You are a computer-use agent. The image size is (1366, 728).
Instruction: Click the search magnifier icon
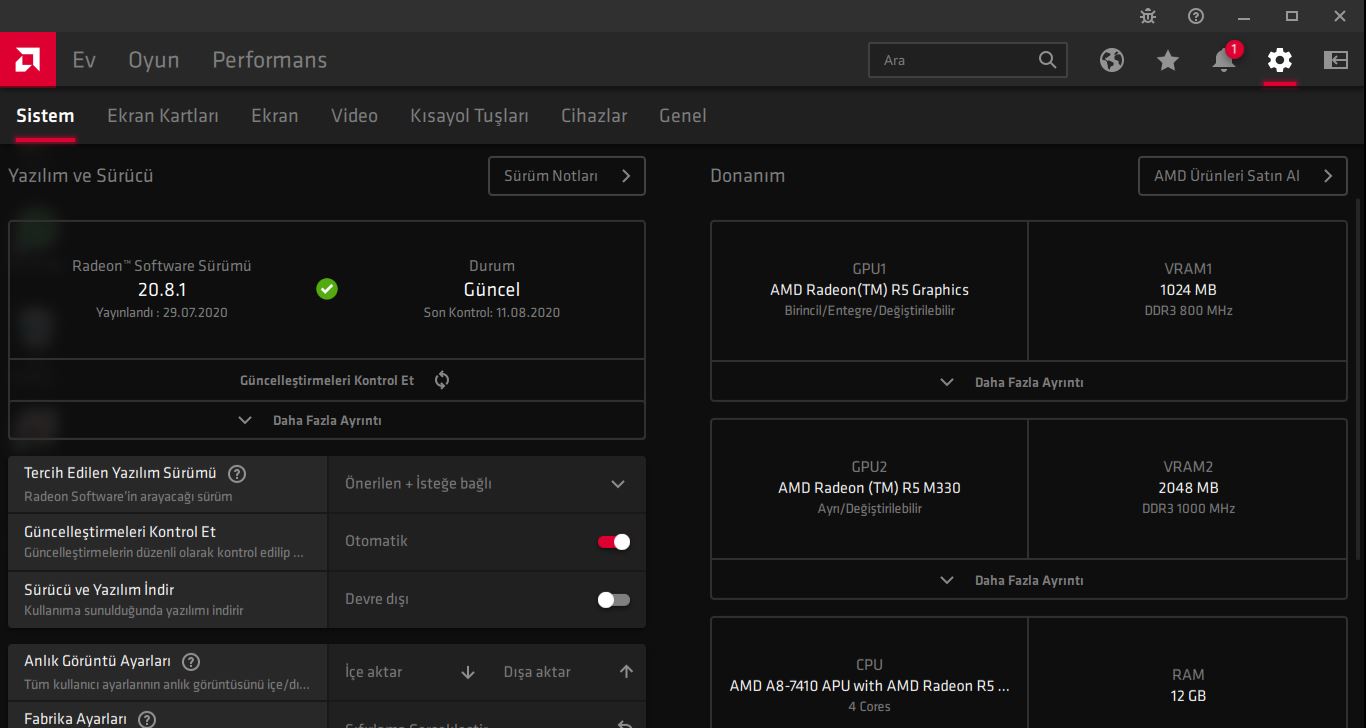(x=1047, y=60)
